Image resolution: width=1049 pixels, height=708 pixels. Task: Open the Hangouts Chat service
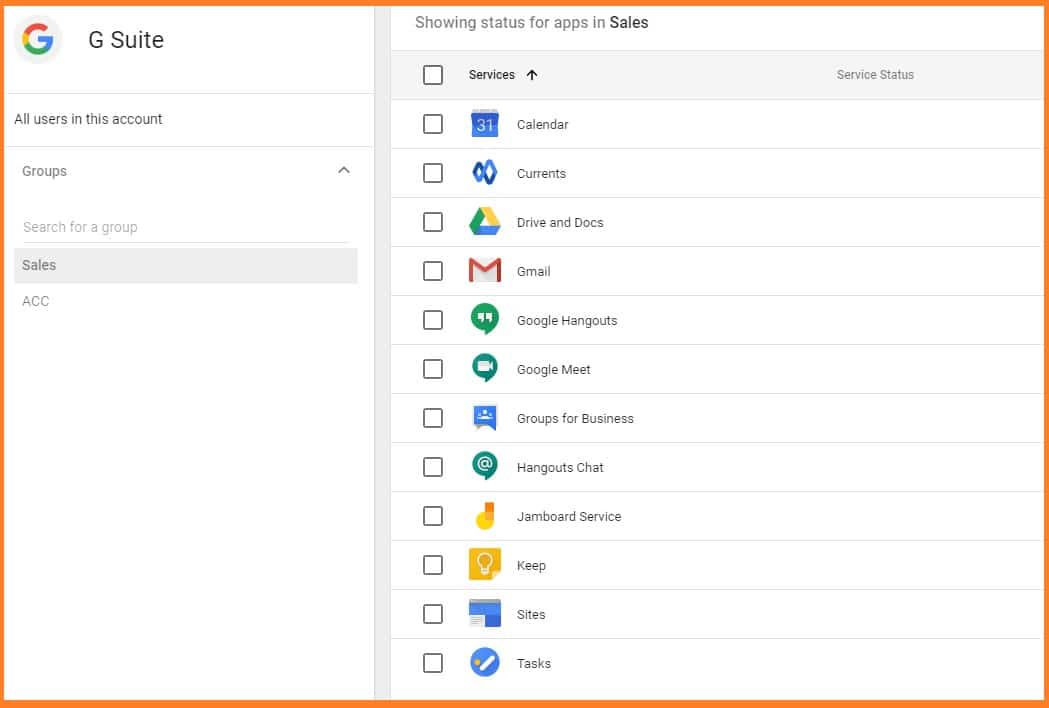[x=560, y=467]
